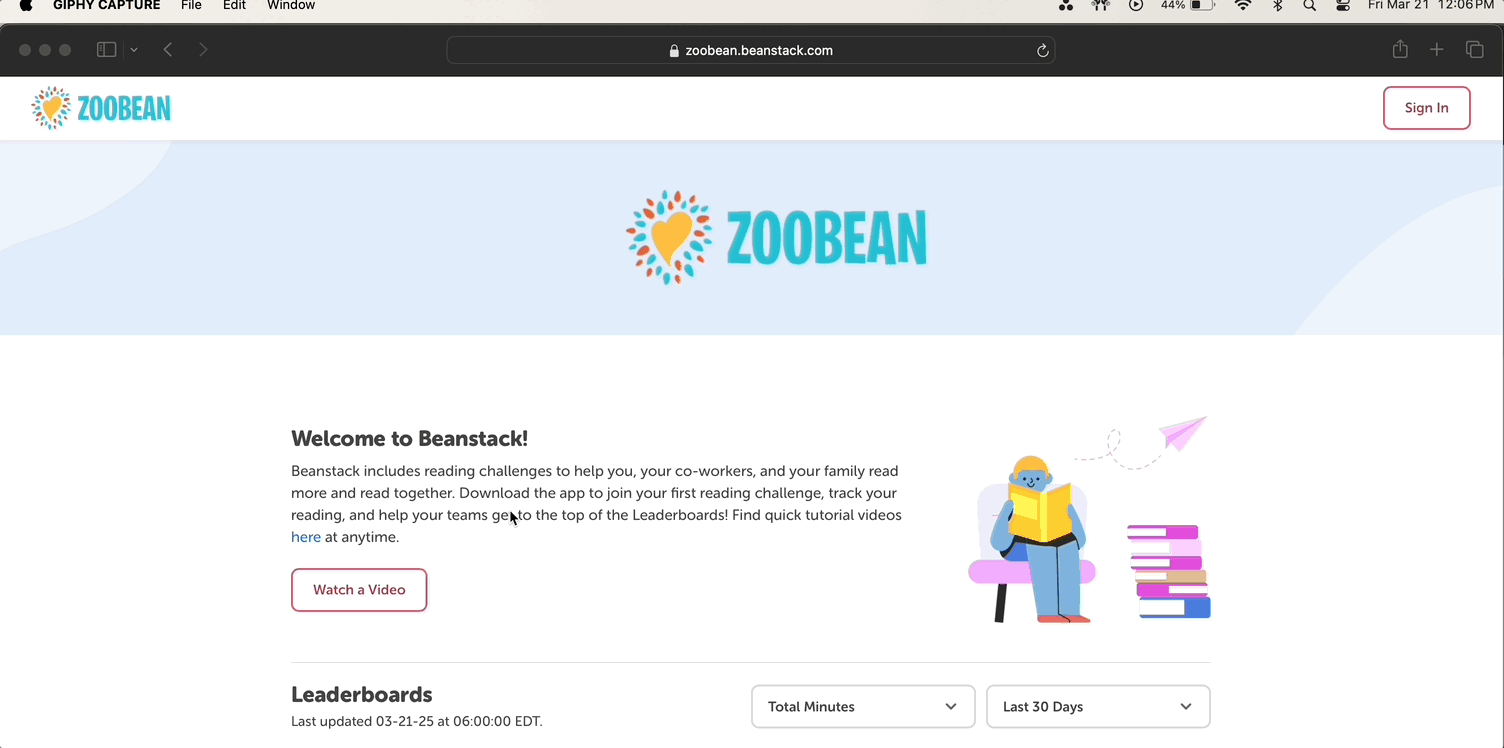
Task: Open the Share menu
Action: pyautogui.click(x=1399, y=49)
